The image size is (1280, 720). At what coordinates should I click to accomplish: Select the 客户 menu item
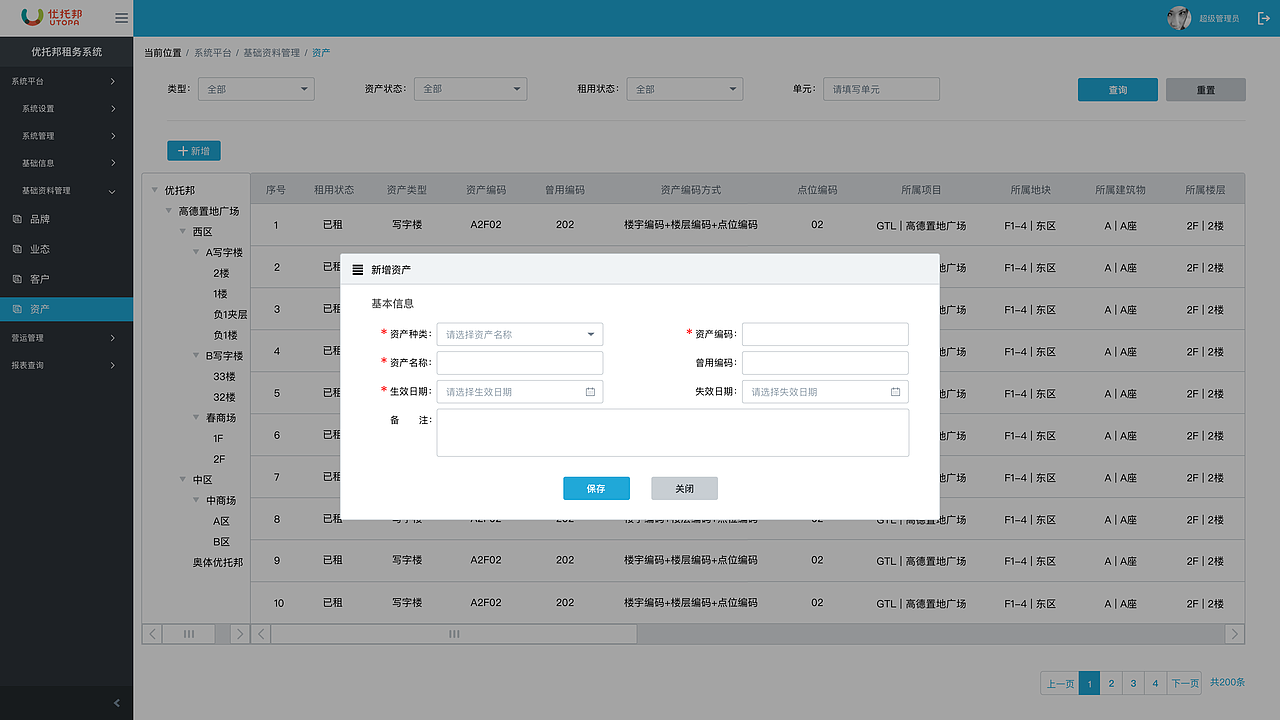pyautogui.click(x=66, y=279)
